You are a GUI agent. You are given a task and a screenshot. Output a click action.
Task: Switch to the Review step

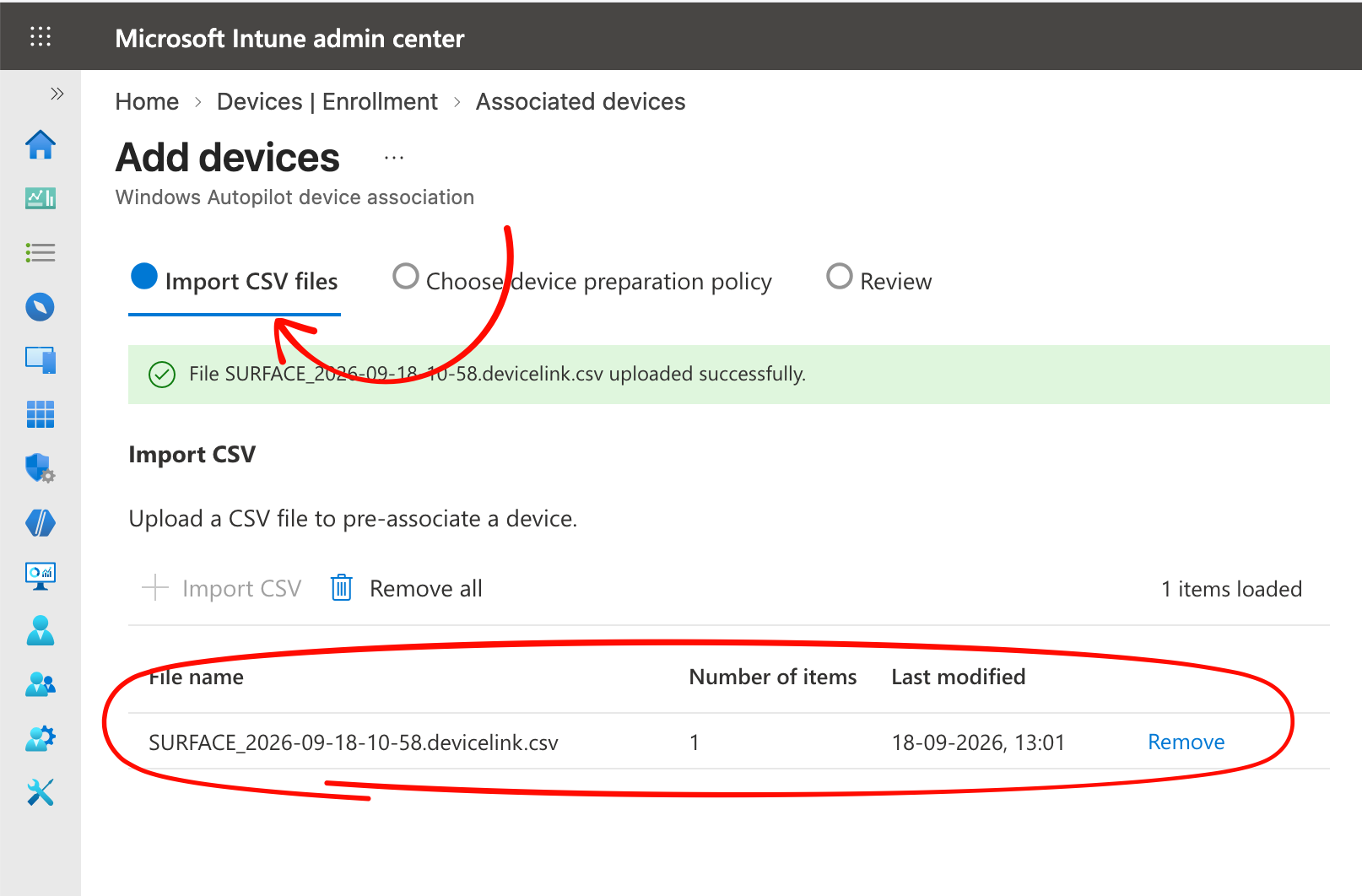[879, 281]
